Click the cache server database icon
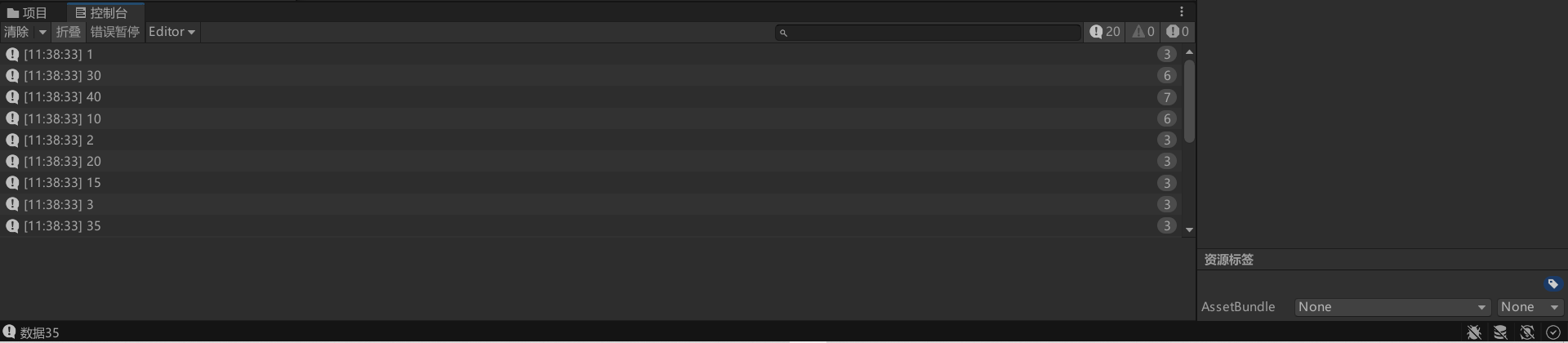The image size is (1568, 343). click(1500, 332)
